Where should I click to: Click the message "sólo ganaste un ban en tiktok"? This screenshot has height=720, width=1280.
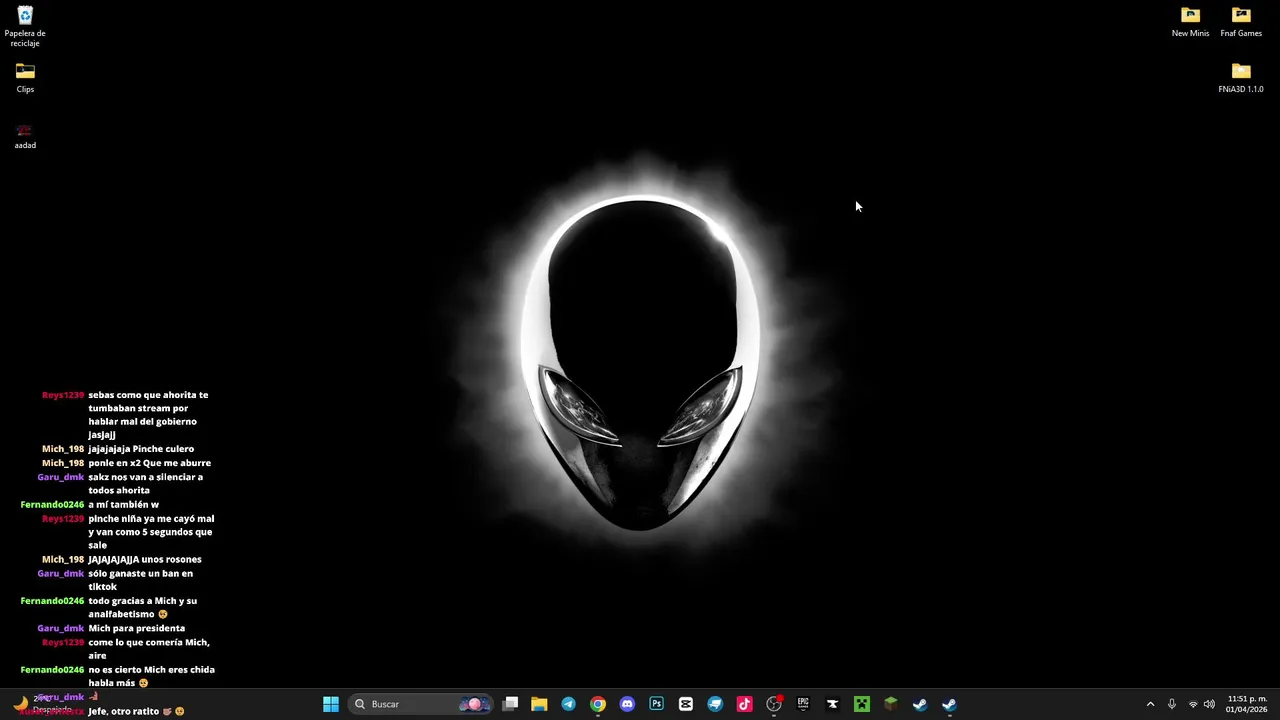coord(140,581)
